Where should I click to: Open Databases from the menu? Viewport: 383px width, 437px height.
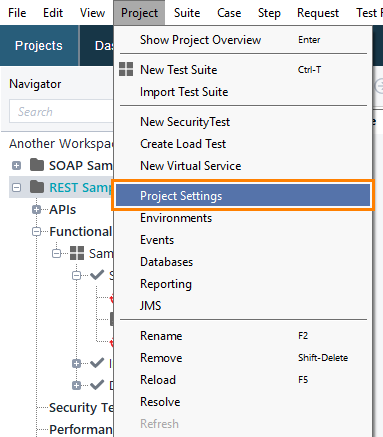pos(243,262)
